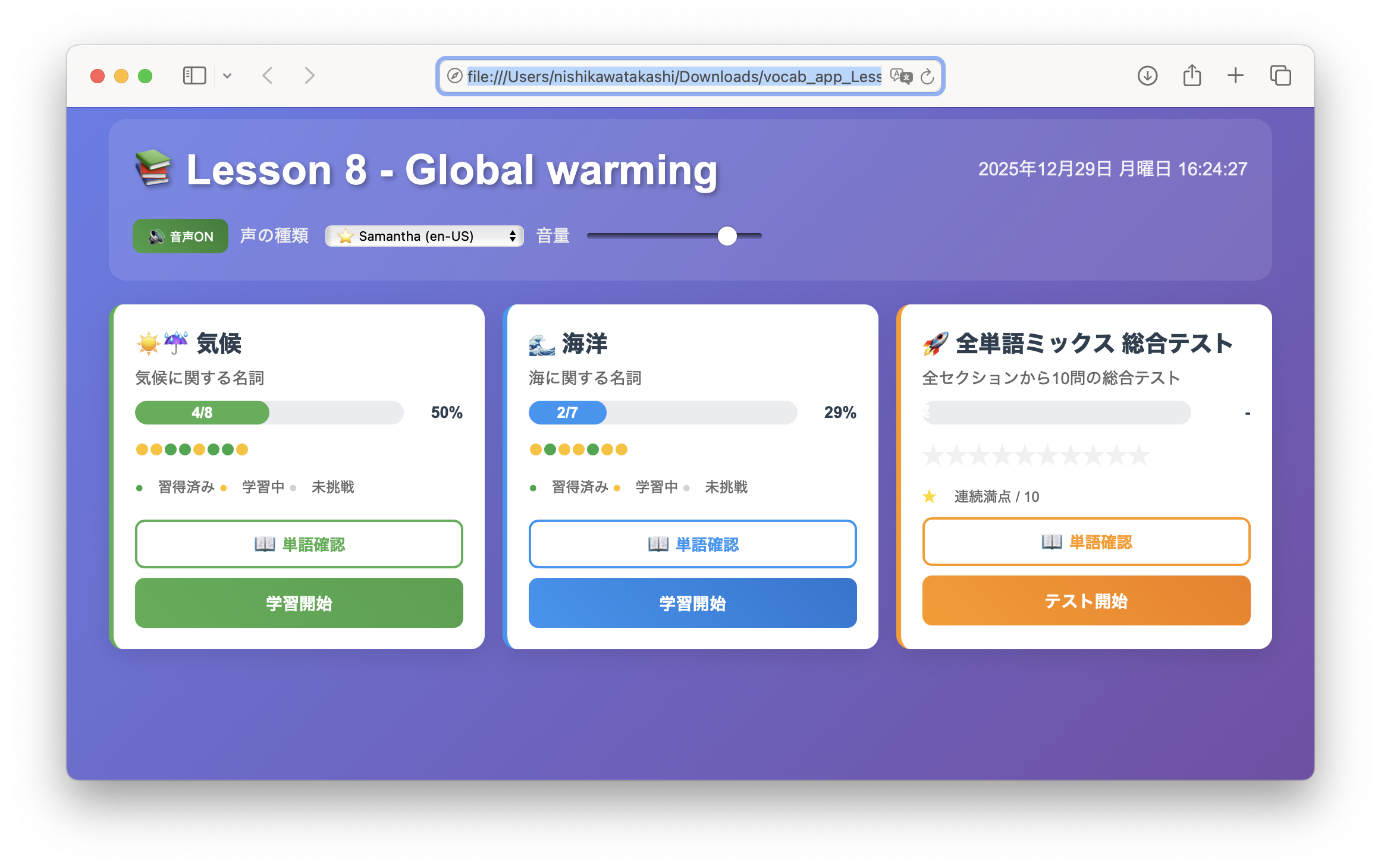Viewport: 1381px width, 868px height.
Task: Adjust the 音量 volume slider handle
Action: tap(727, 236)
